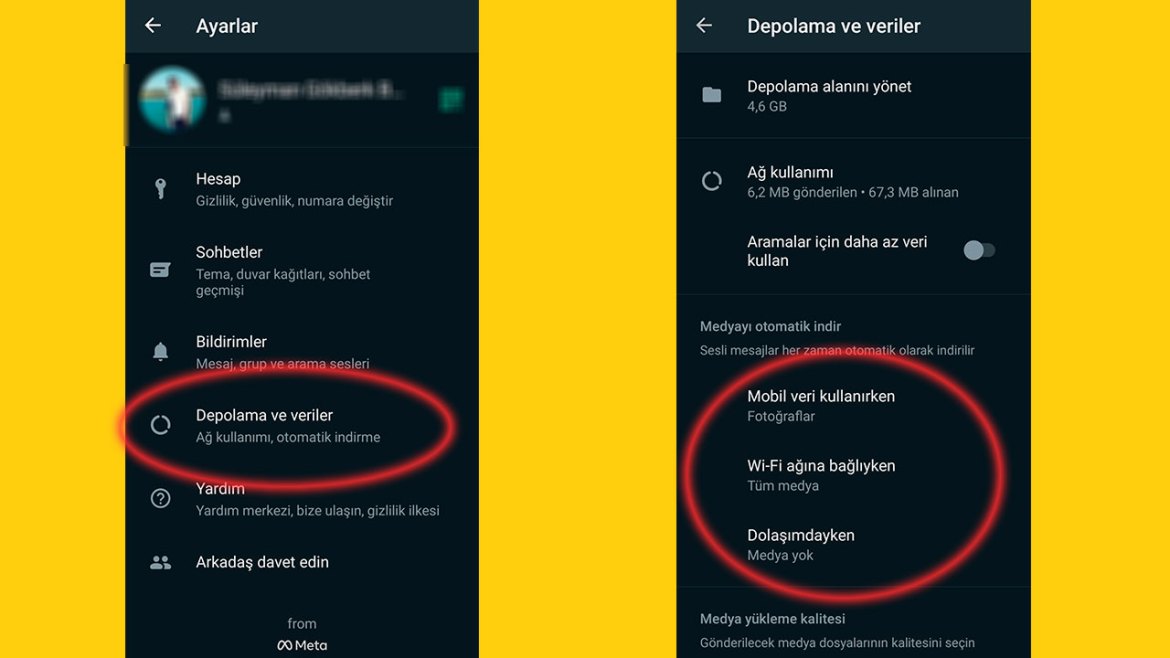Screen dimensions: 1170x658
Task: Click the bell icon for Bildirimler
Action: tap(160, 351)
